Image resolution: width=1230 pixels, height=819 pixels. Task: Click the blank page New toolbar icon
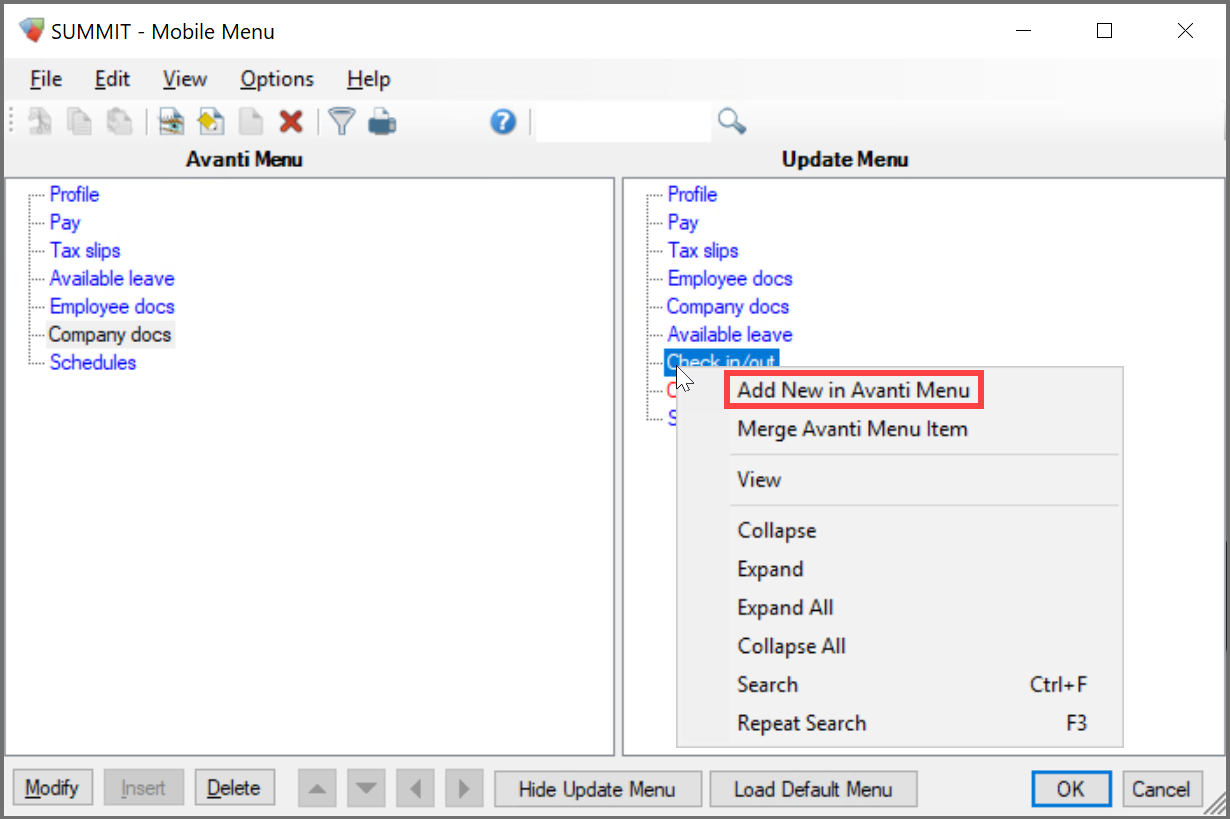(x=250, y=122)
